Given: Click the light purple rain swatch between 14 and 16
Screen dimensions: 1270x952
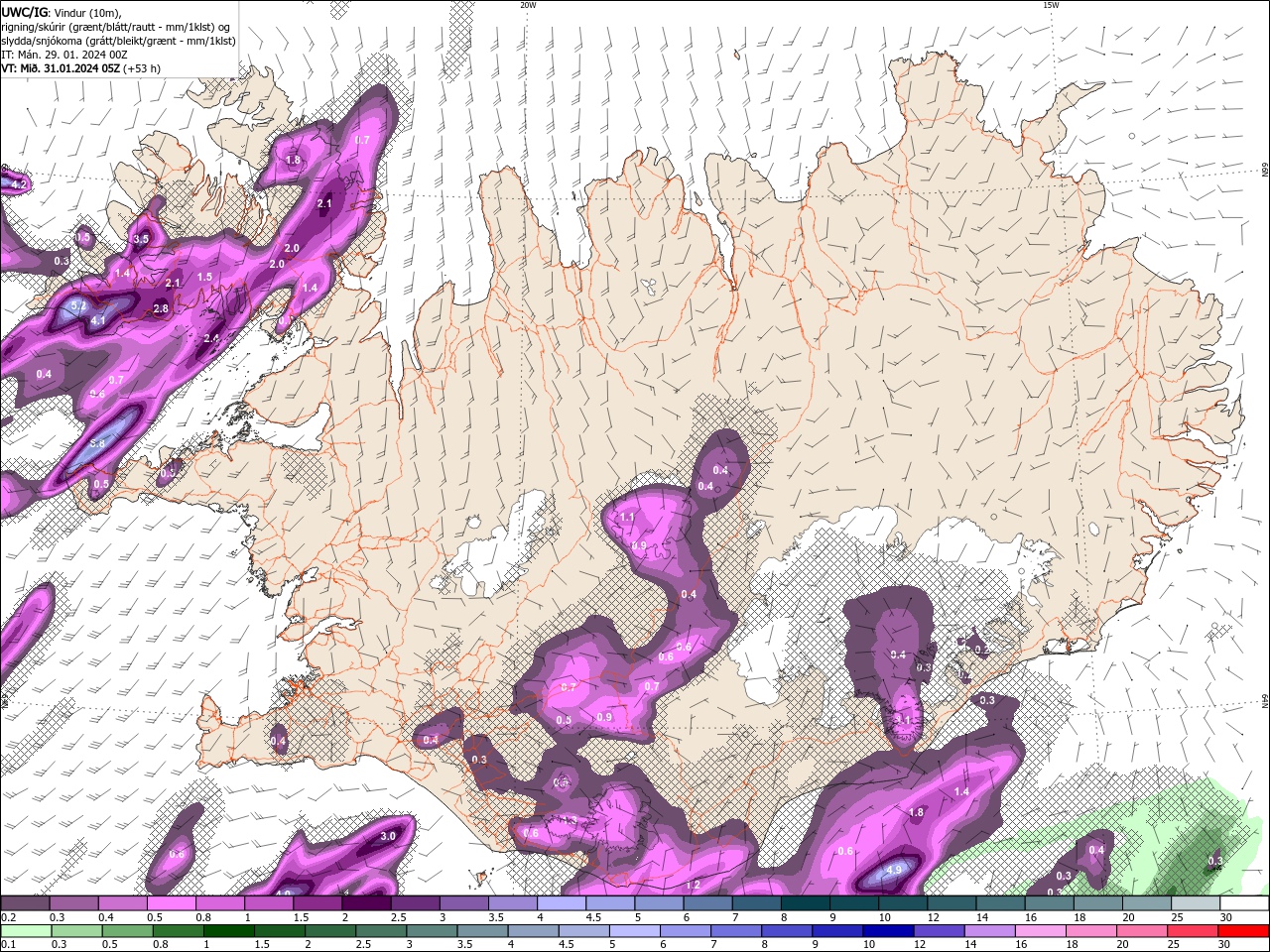Looking at the screenshot, I should click(x=988, y=931).
